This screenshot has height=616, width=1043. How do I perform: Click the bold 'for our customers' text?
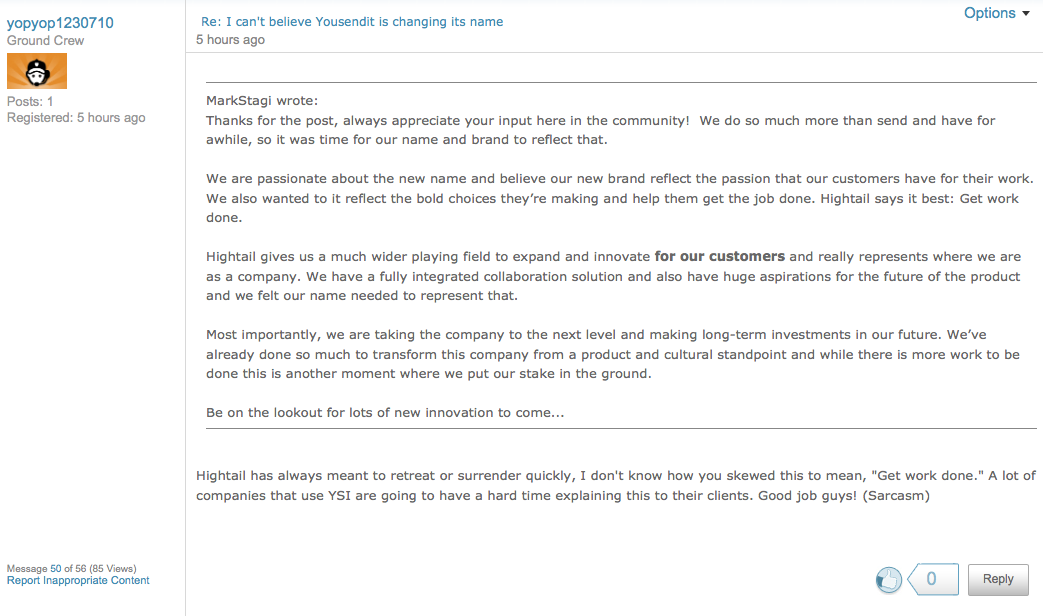coord(719,257)
